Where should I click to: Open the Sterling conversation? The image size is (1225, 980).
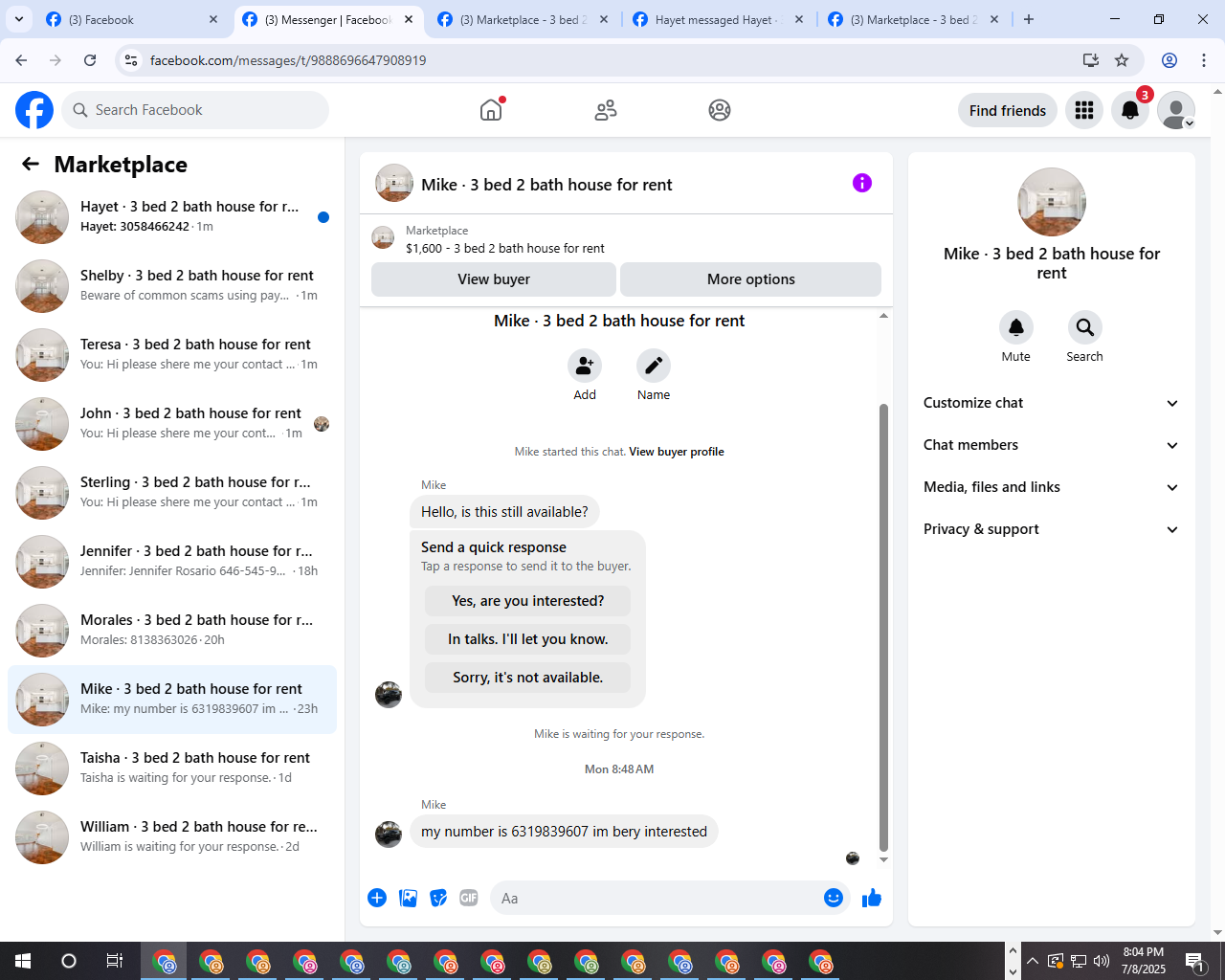[172, 493]
